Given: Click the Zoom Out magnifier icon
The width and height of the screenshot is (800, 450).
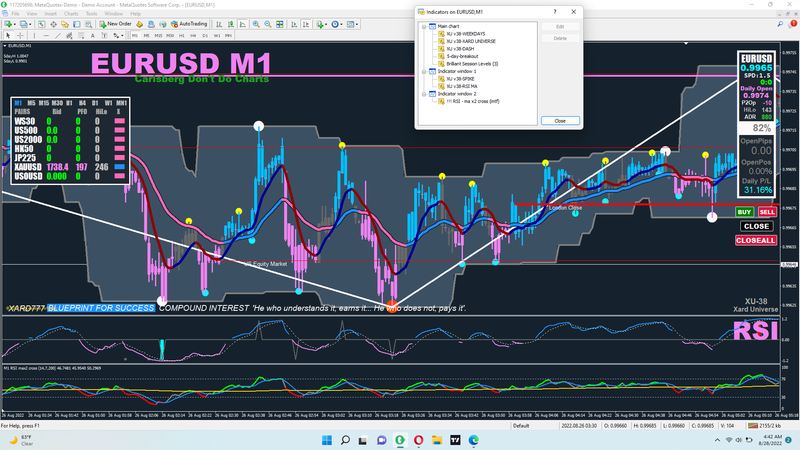Looking at the screenshot, I should pos(268,24).
